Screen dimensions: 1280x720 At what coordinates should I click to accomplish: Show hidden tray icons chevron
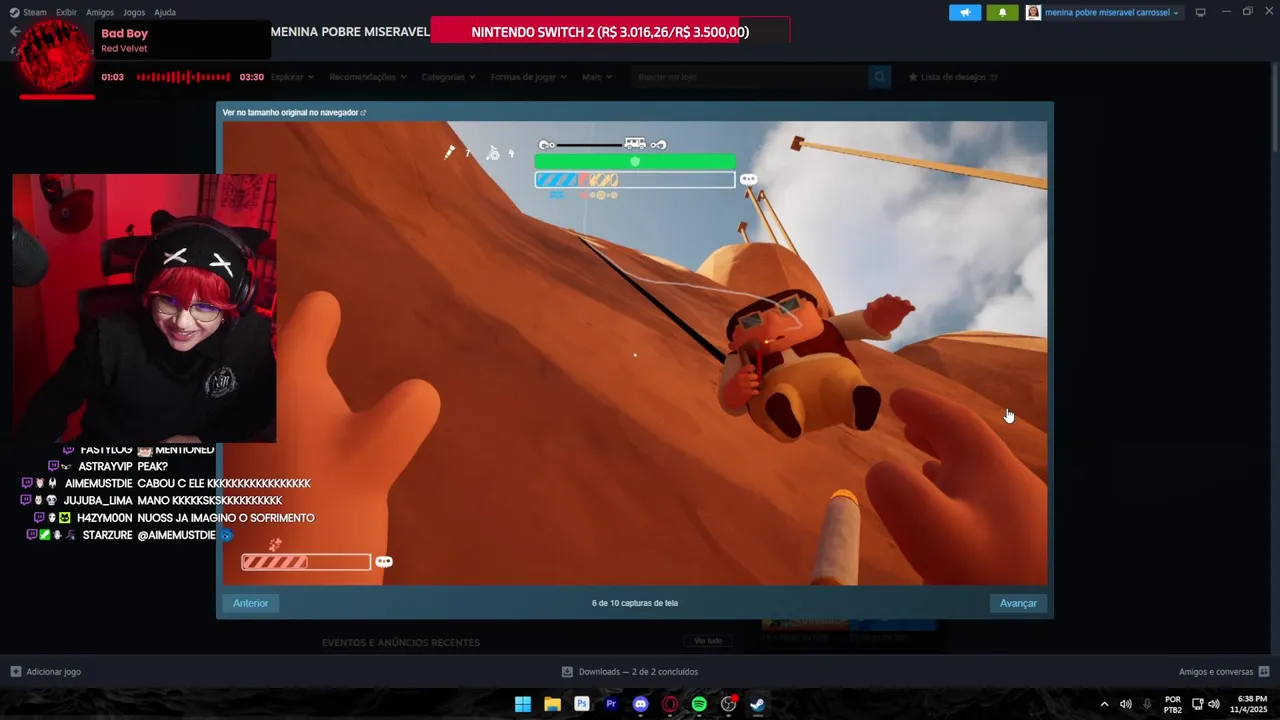(x=1104, y=704)
